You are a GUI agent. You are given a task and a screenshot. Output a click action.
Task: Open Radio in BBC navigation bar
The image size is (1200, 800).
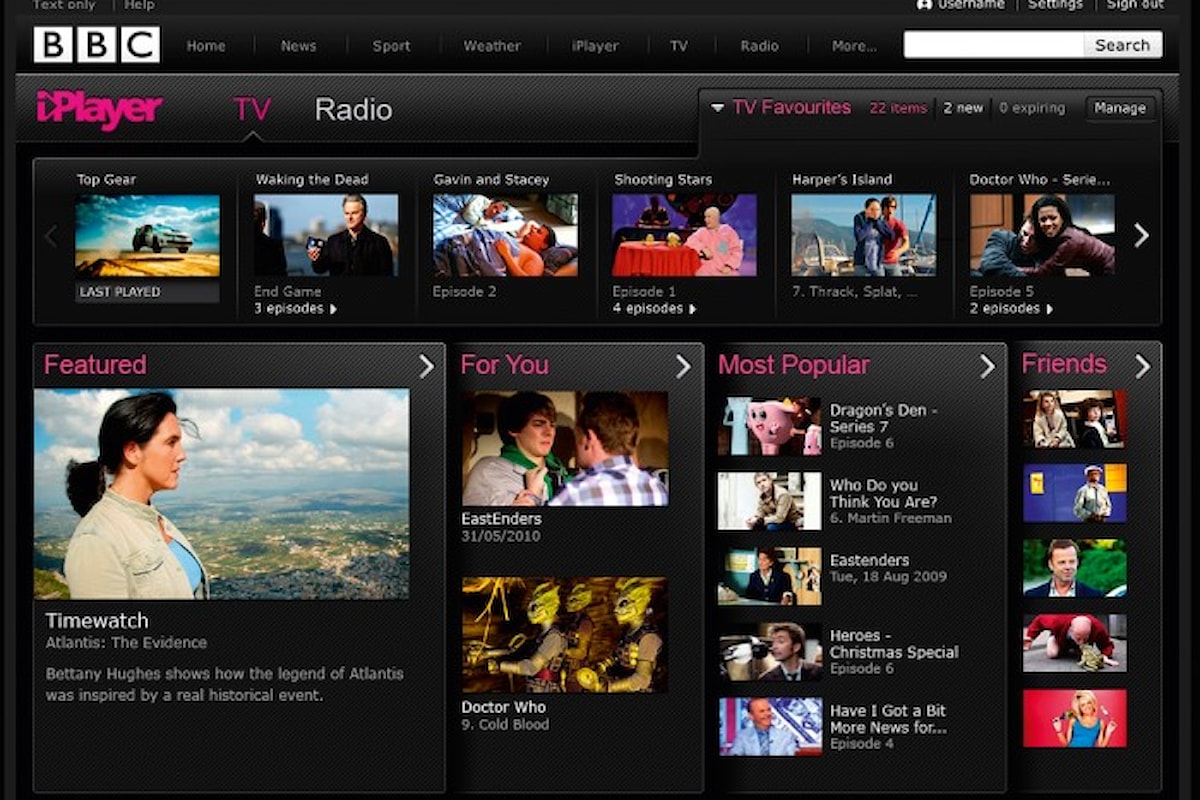[x=759, y=46]
